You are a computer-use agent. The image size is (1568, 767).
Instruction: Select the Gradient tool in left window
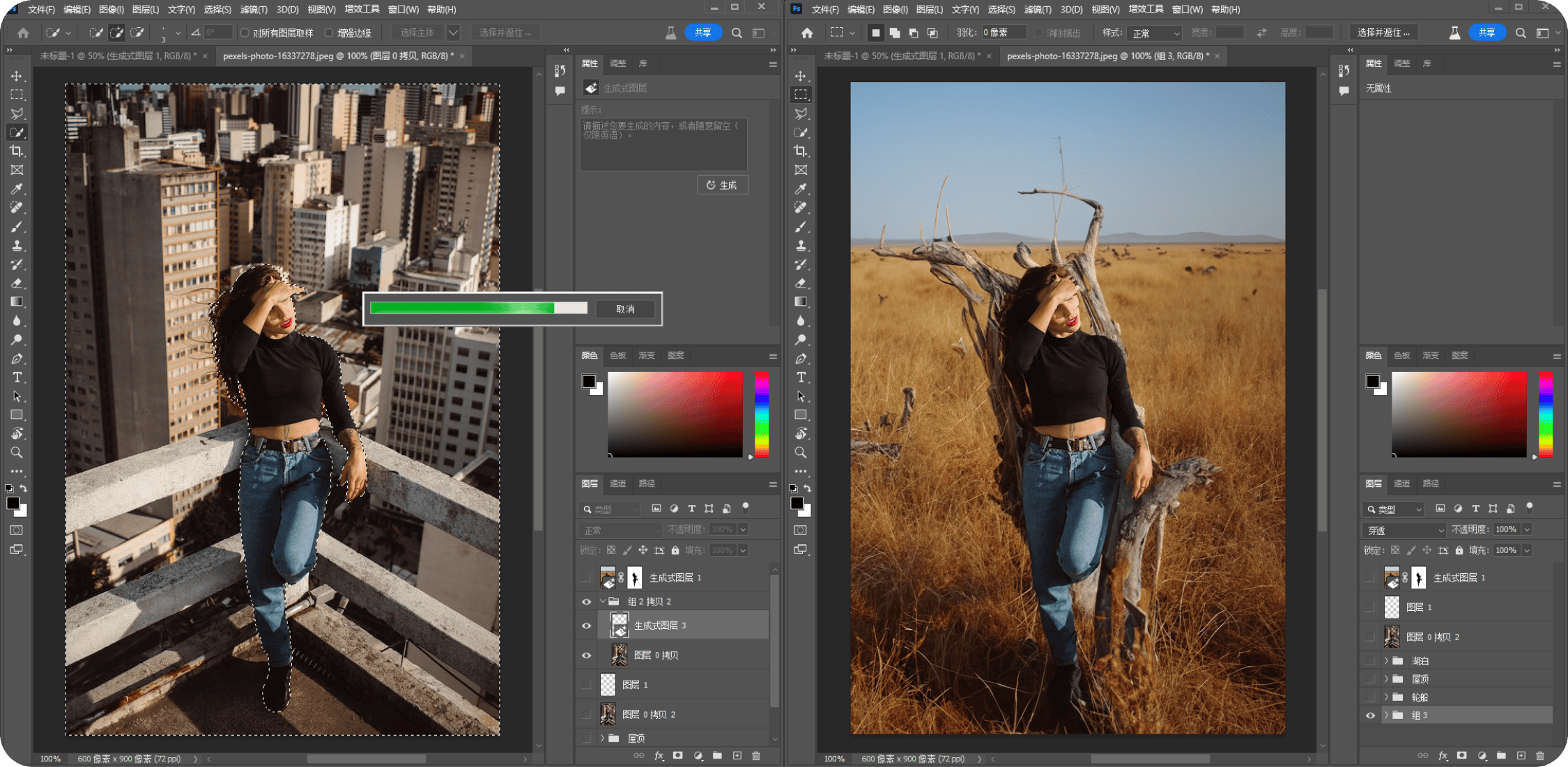[17, 302]
